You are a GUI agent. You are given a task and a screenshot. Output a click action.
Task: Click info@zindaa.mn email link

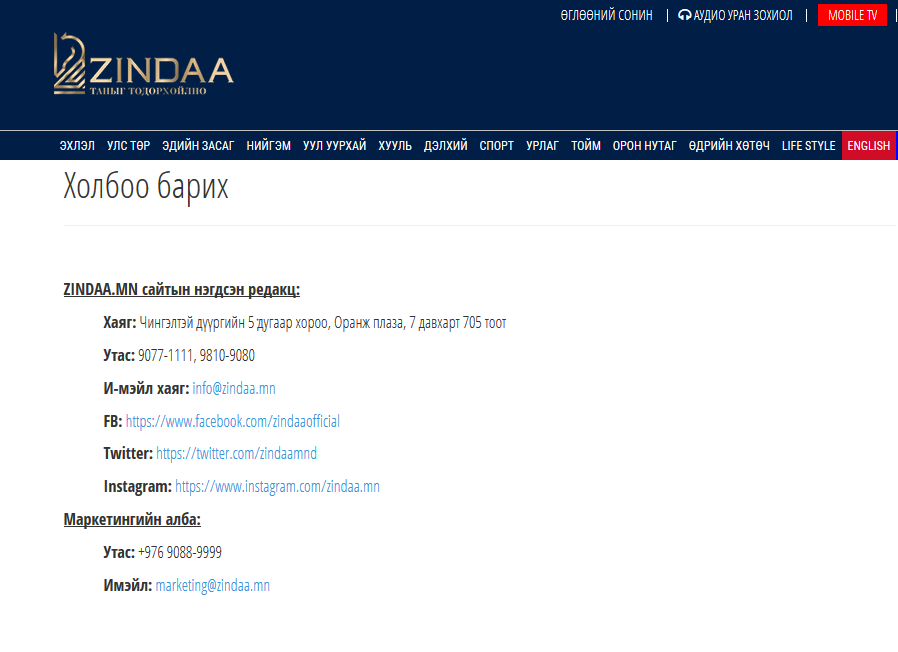[x=234, y=388]
